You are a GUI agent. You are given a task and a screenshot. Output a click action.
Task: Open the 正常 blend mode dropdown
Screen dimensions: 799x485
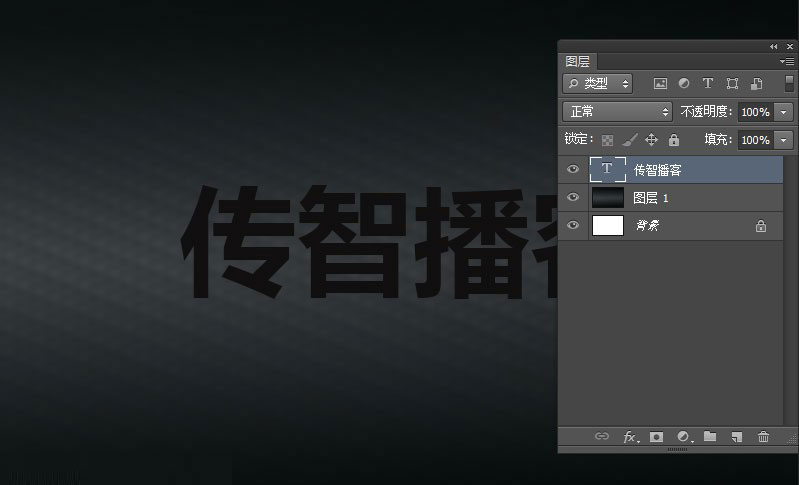click(617, 112)
